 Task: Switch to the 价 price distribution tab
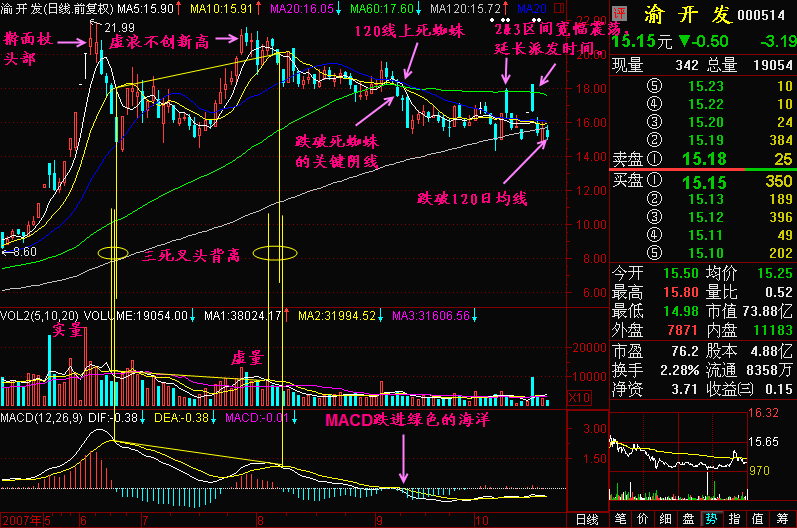click(x=643, y=519)
